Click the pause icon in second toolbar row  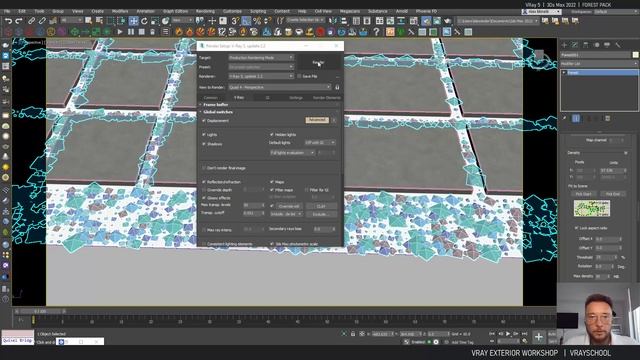131,31
